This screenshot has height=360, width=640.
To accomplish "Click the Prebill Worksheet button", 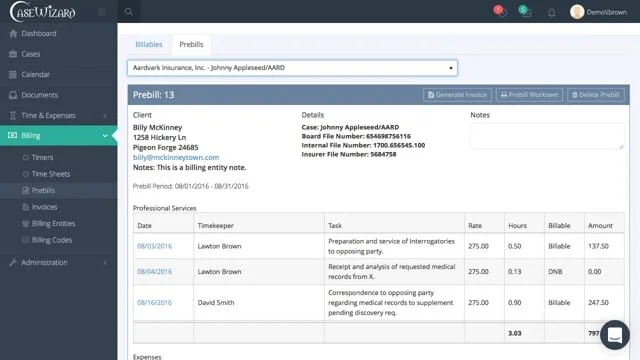I will coord(529,95).
